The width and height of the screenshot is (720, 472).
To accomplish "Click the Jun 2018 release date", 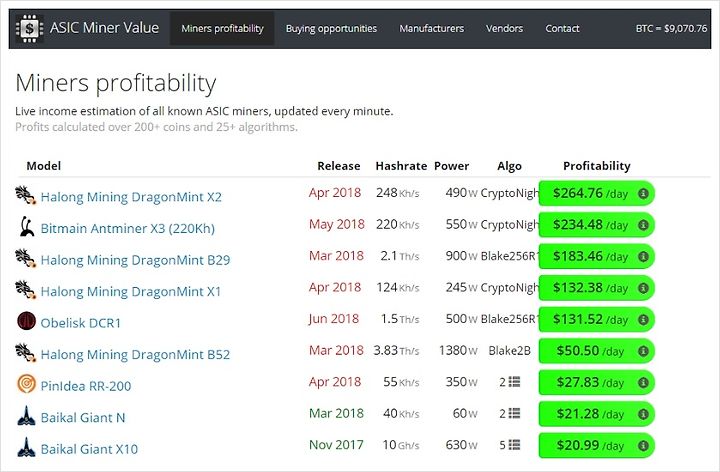I will 334,319.
